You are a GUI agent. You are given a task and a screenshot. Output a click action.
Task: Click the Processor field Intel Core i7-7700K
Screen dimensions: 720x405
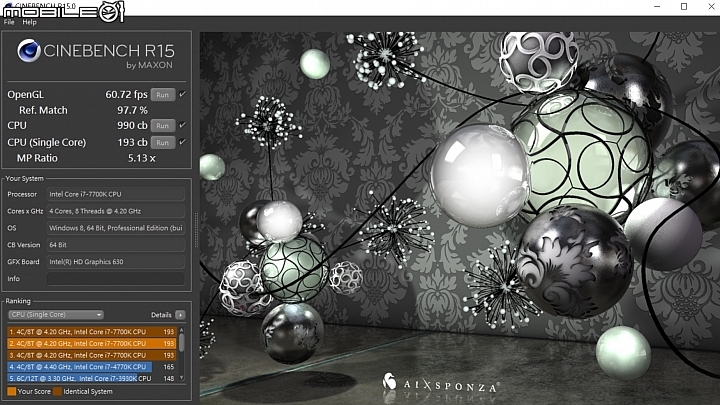[x=116, y=194]
